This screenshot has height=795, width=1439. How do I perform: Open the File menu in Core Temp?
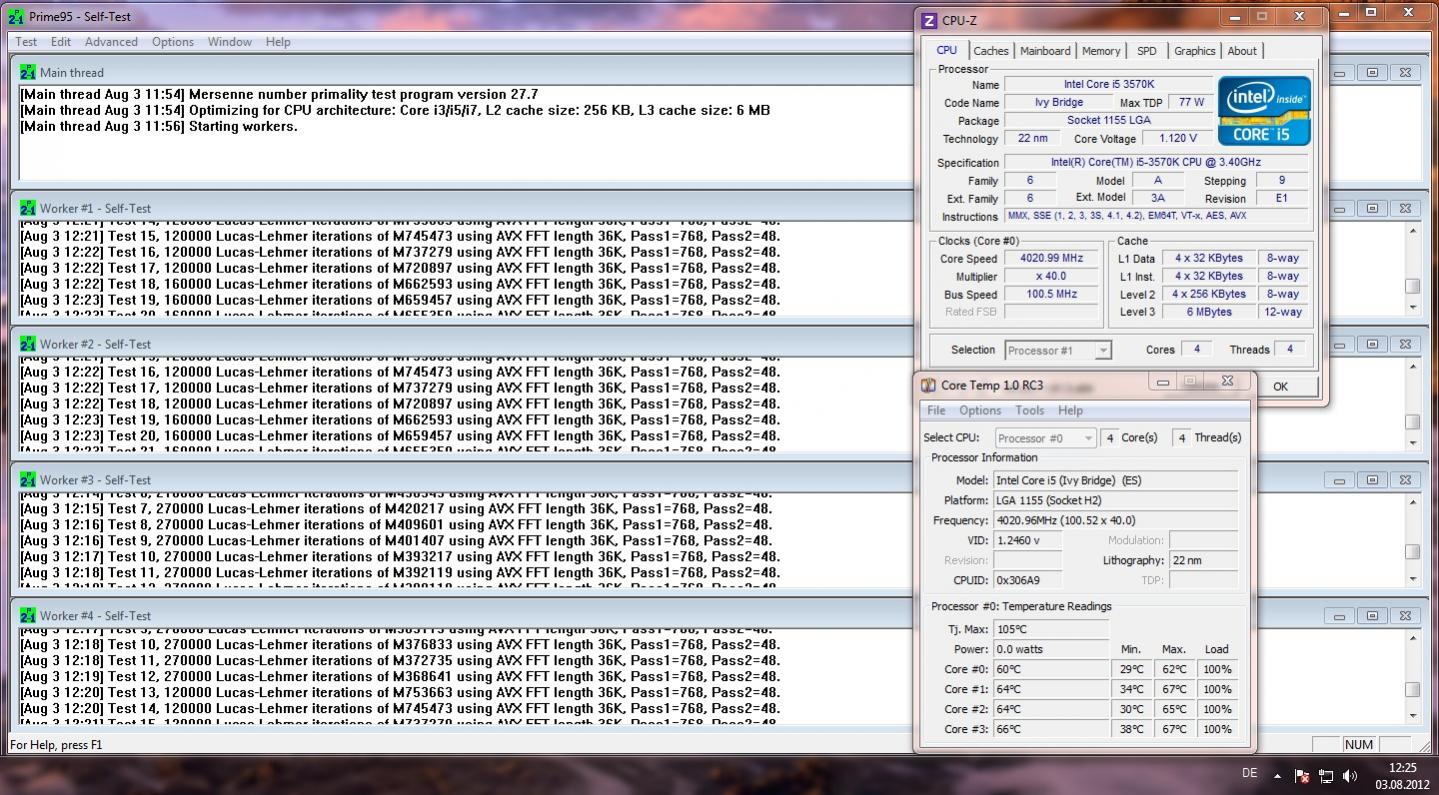(x=936, y=410)
